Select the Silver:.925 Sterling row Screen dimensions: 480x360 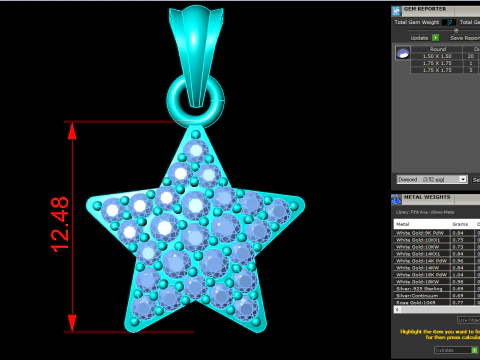tap(437, 289)
